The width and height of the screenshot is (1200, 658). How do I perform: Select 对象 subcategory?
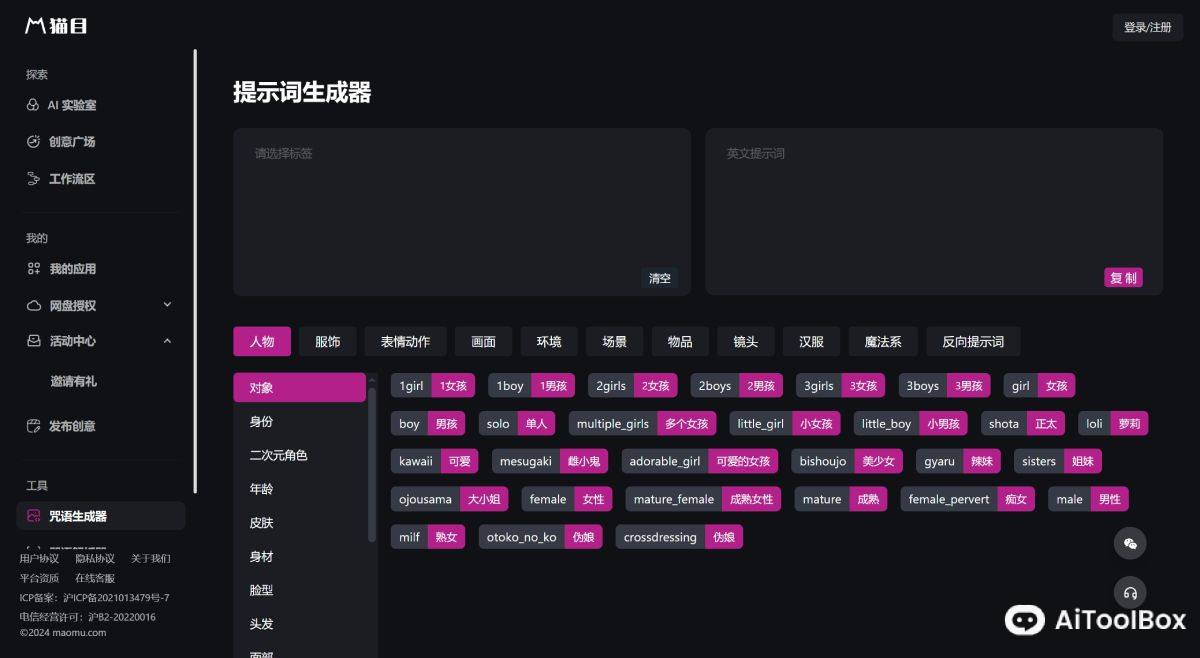pyautogui.click(x=299, y=387)
